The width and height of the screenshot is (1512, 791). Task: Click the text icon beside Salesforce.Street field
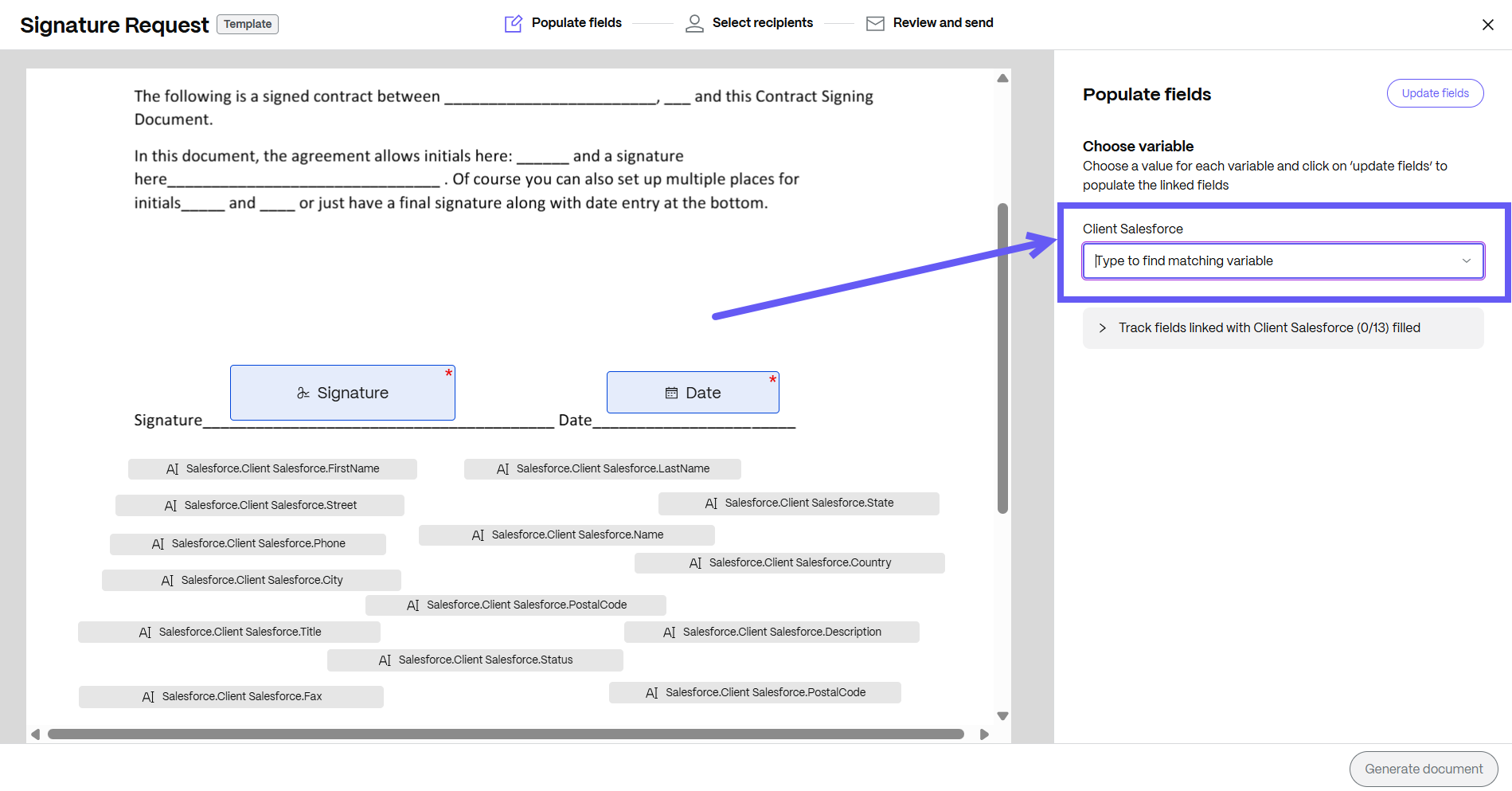170,506
